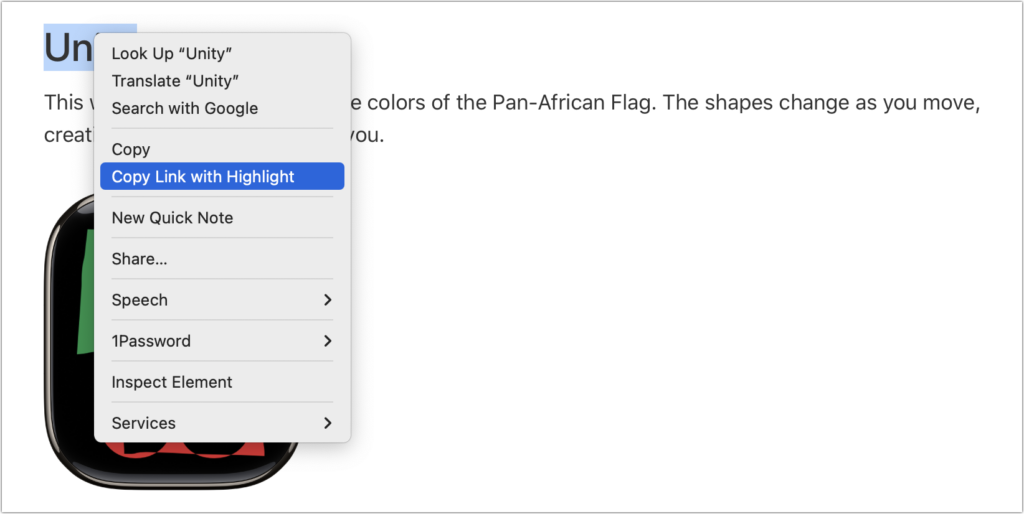Choose Copy from the context menu
This screenshot has height=514, width=1024.
pos(131,149)
